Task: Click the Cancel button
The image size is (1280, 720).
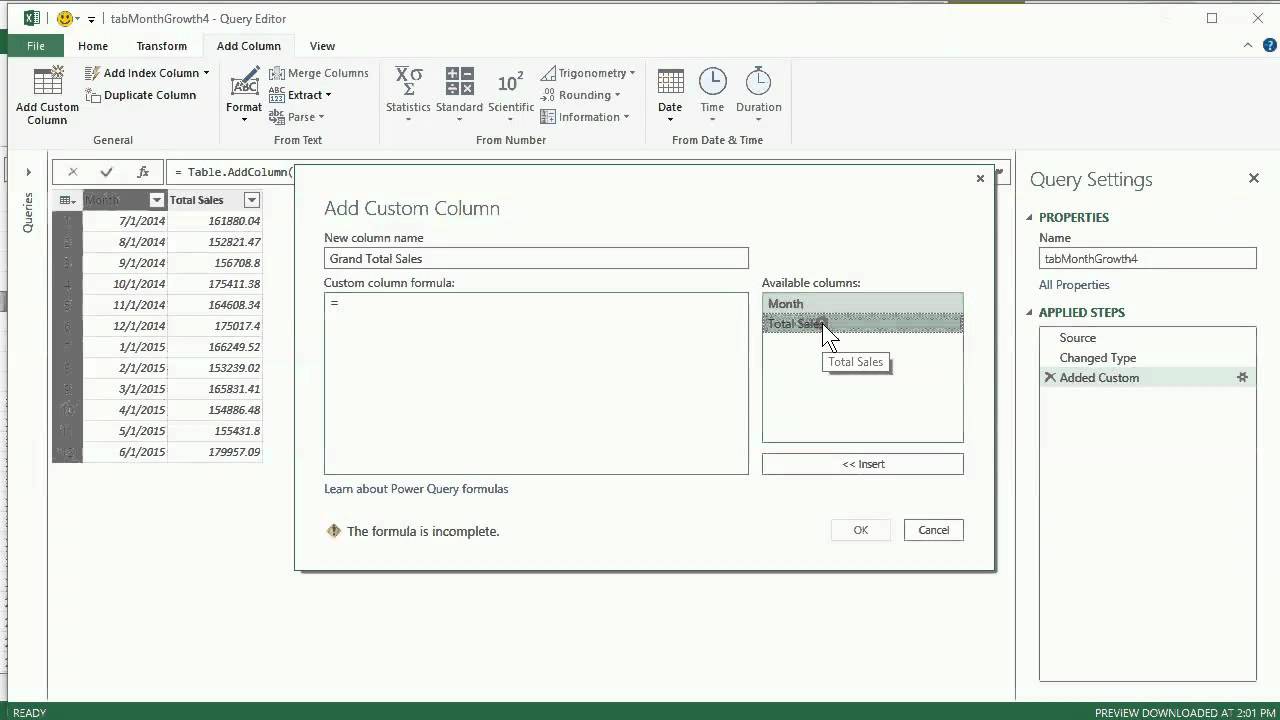Action: (x=933, y=530)
